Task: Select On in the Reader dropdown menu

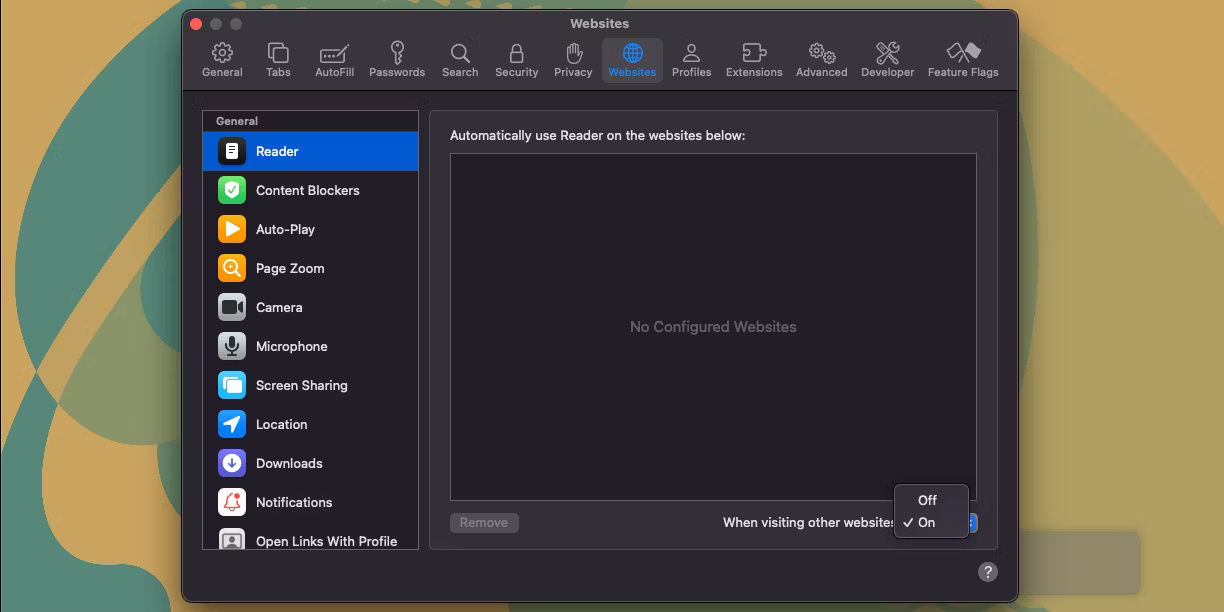Action: coord(928,521)
